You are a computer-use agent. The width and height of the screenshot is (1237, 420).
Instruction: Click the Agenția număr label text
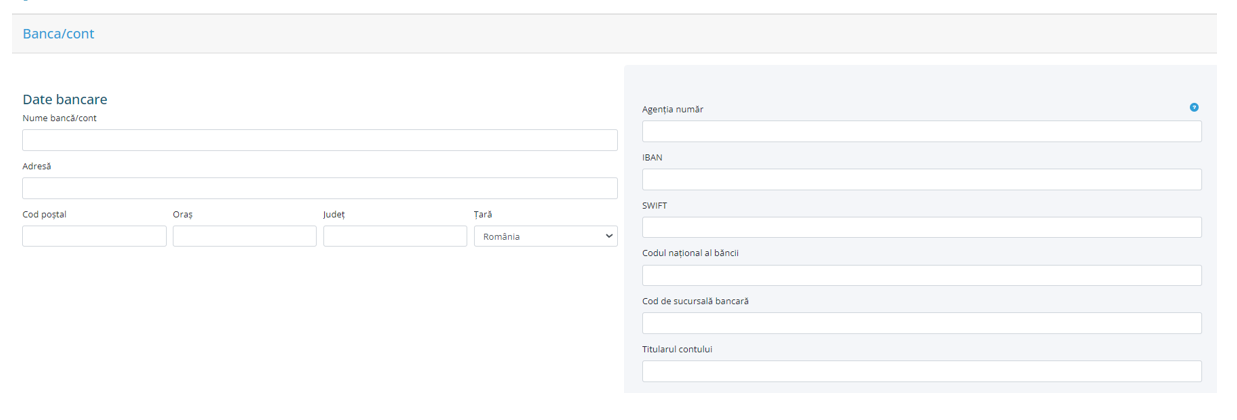pos(672,109)
